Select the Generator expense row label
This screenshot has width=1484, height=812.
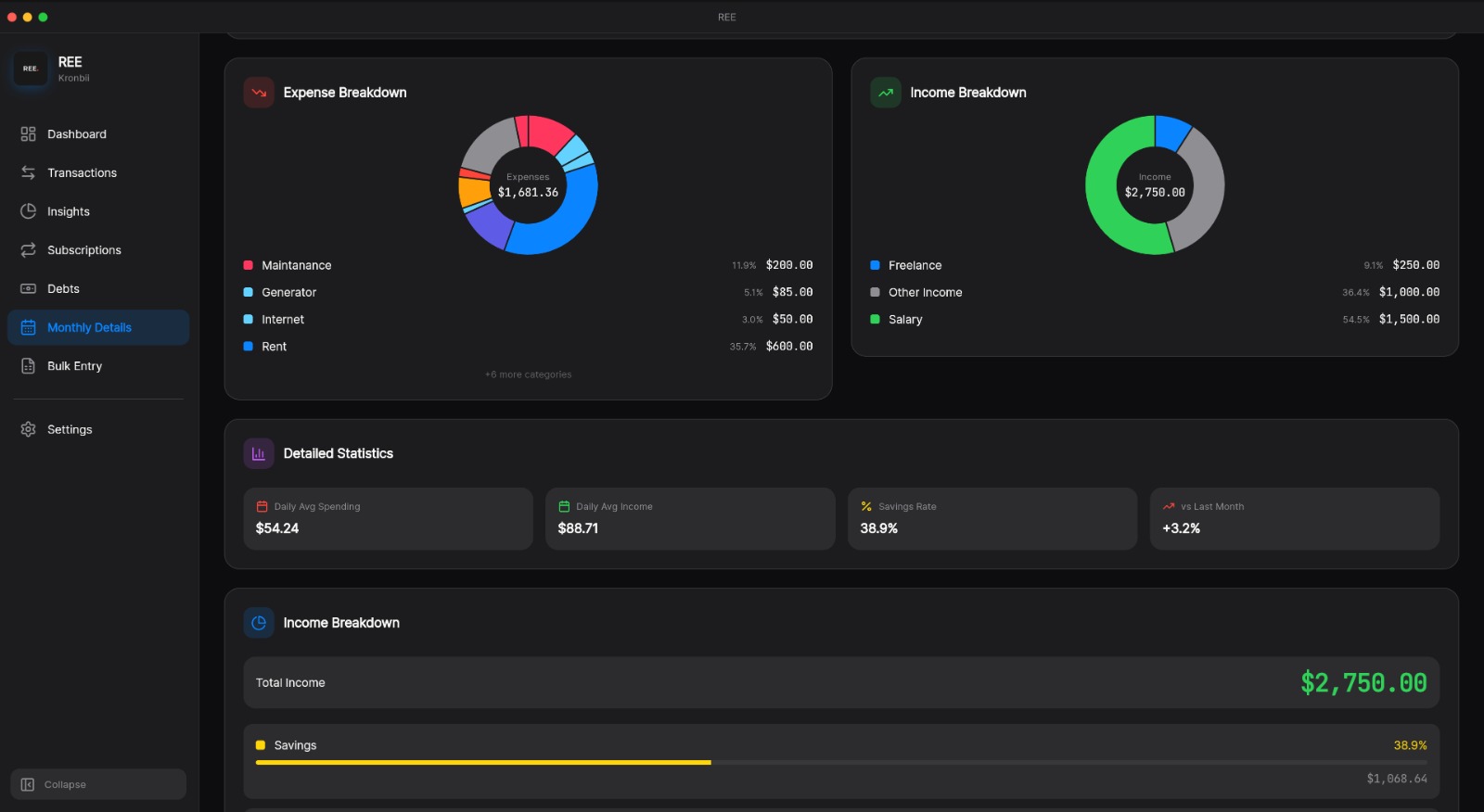click(288, 292)
